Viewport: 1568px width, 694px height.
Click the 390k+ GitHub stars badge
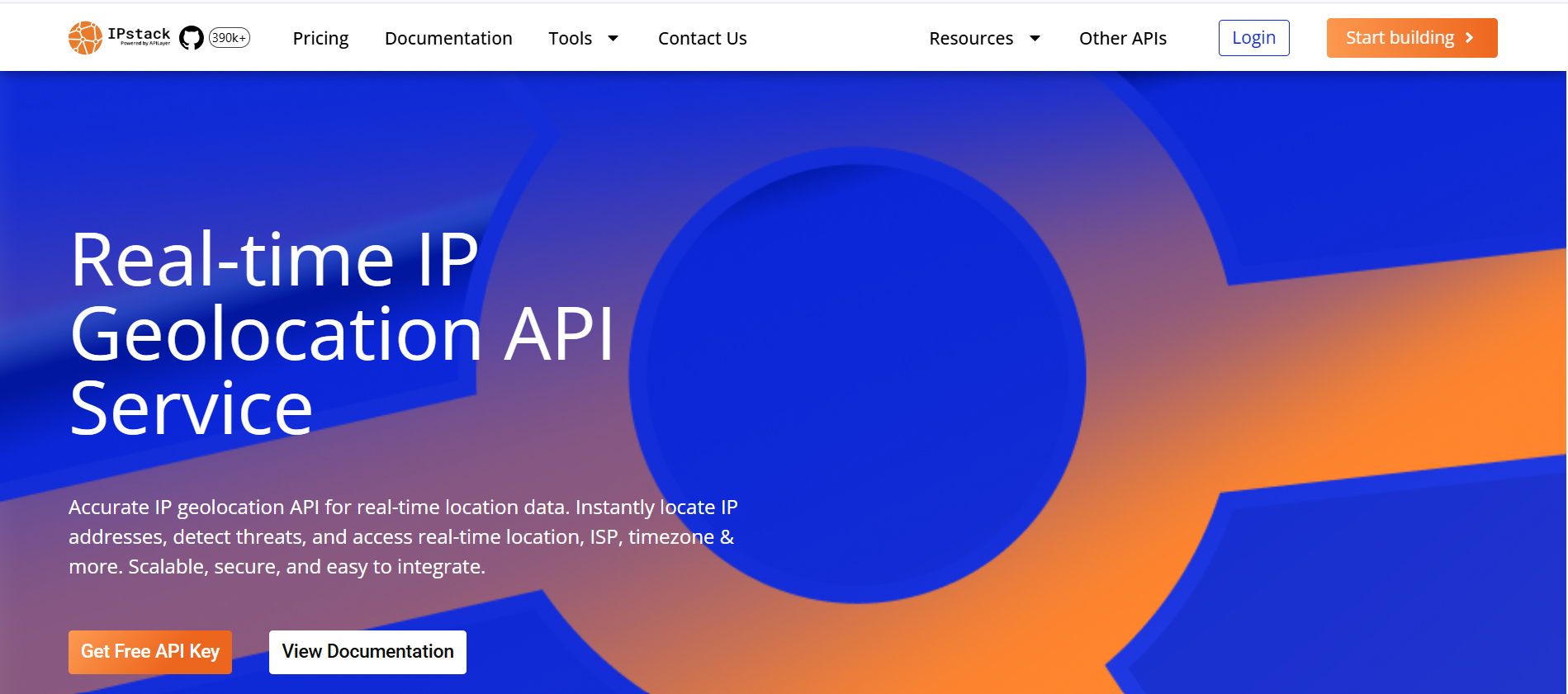click(229, 38)
